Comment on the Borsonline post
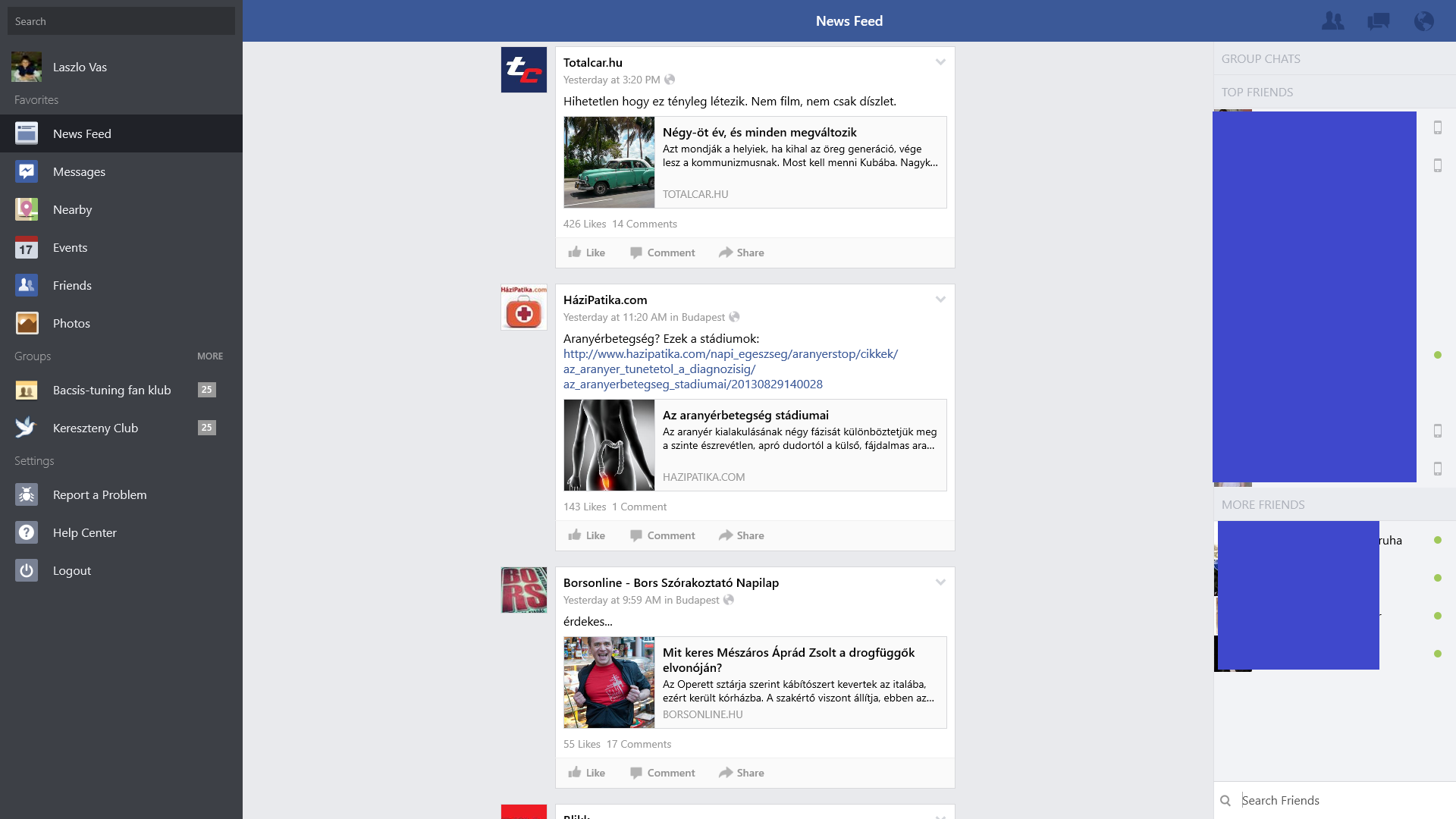Screen dimensions: 1456x819 coord(662,773)
